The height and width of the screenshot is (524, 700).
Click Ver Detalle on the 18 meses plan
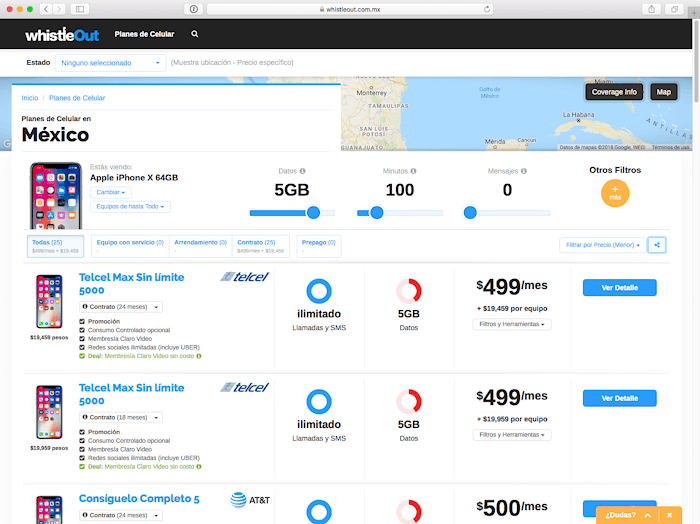click(x=620, y=398)
